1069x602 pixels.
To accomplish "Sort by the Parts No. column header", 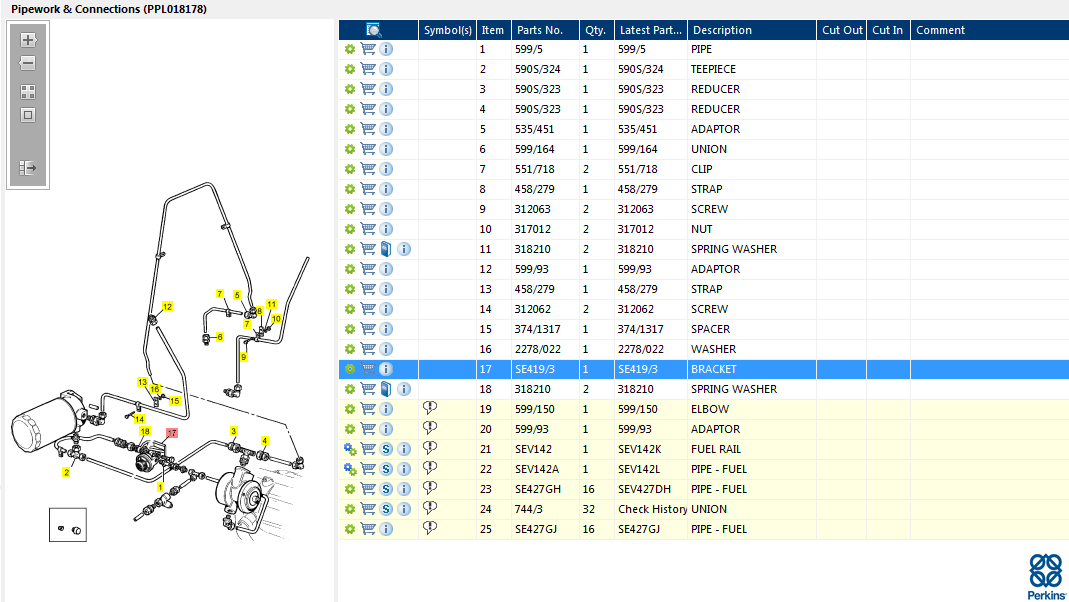I will pyautogui.click(x=540, y=30).
